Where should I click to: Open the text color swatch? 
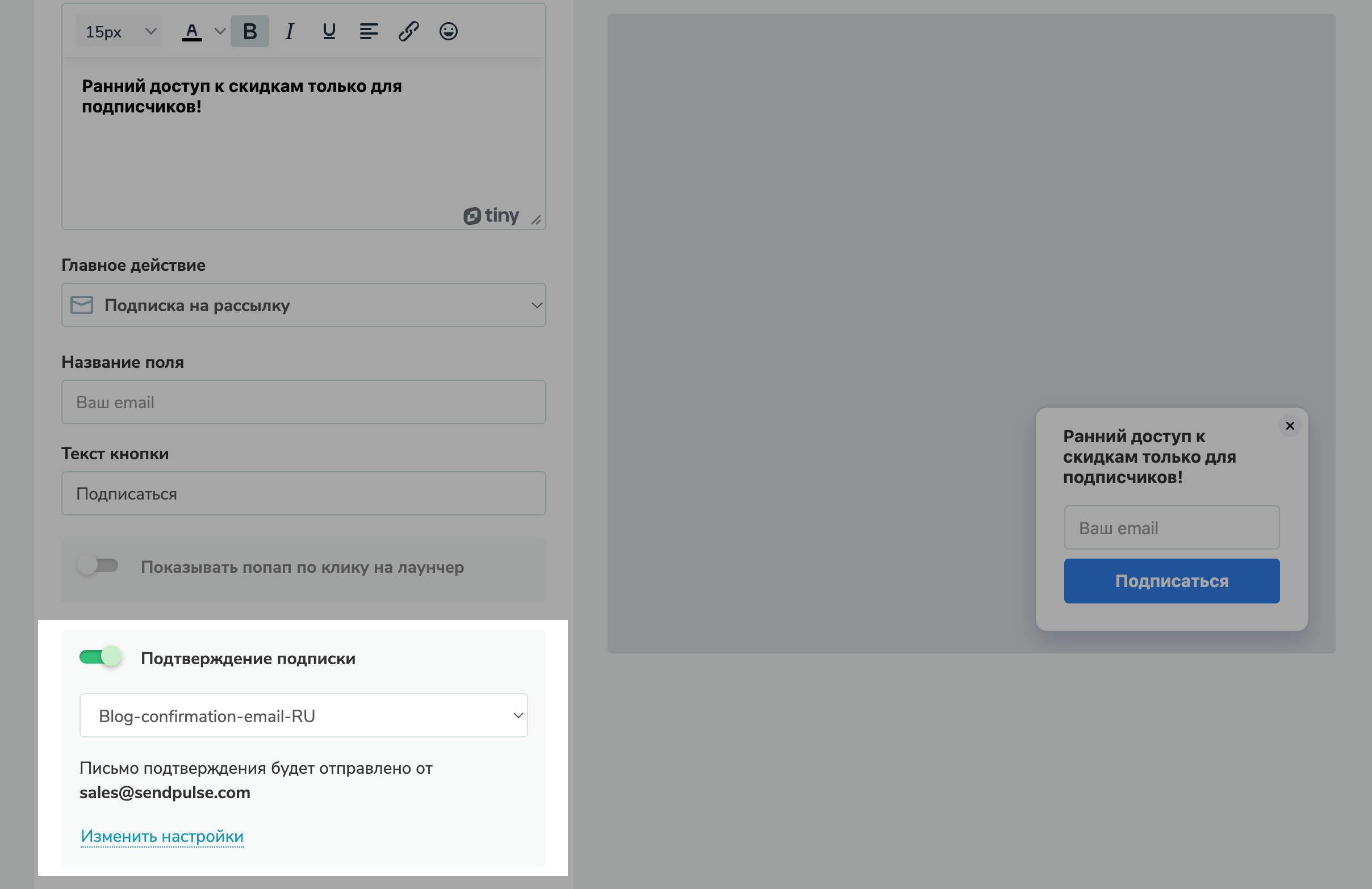[x=193, y=32]
